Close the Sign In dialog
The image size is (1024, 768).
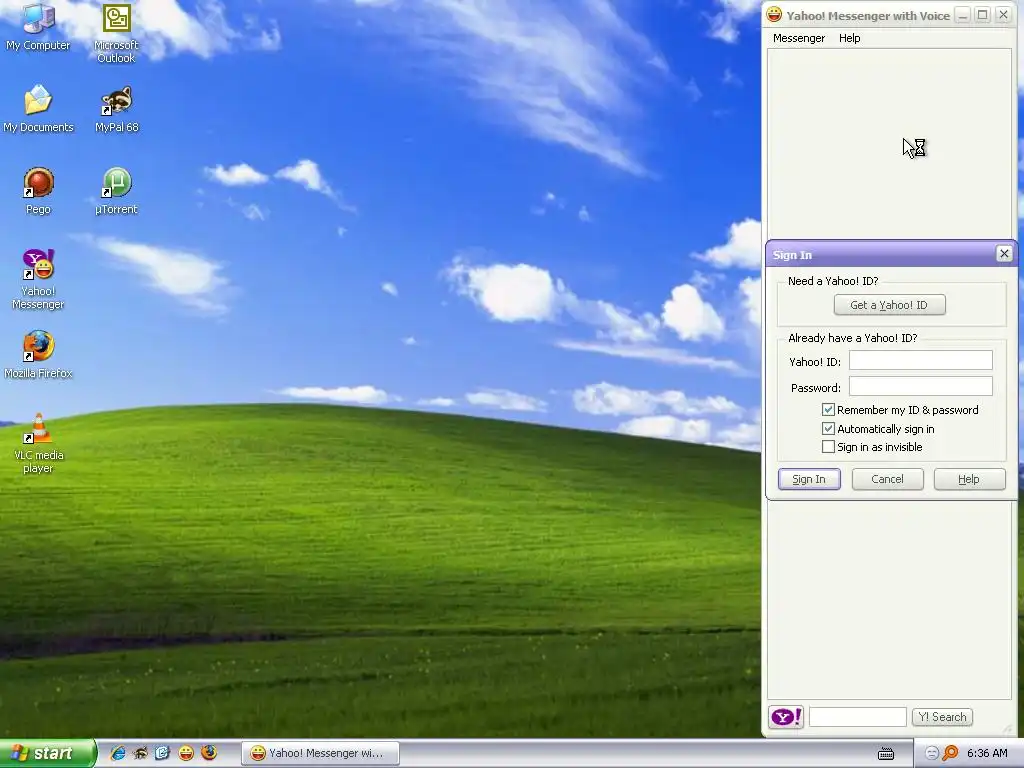[x=1004, y=254]
